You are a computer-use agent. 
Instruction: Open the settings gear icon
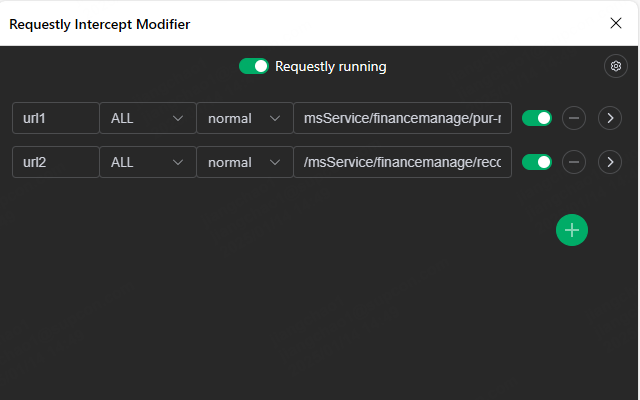click(616, 66)
